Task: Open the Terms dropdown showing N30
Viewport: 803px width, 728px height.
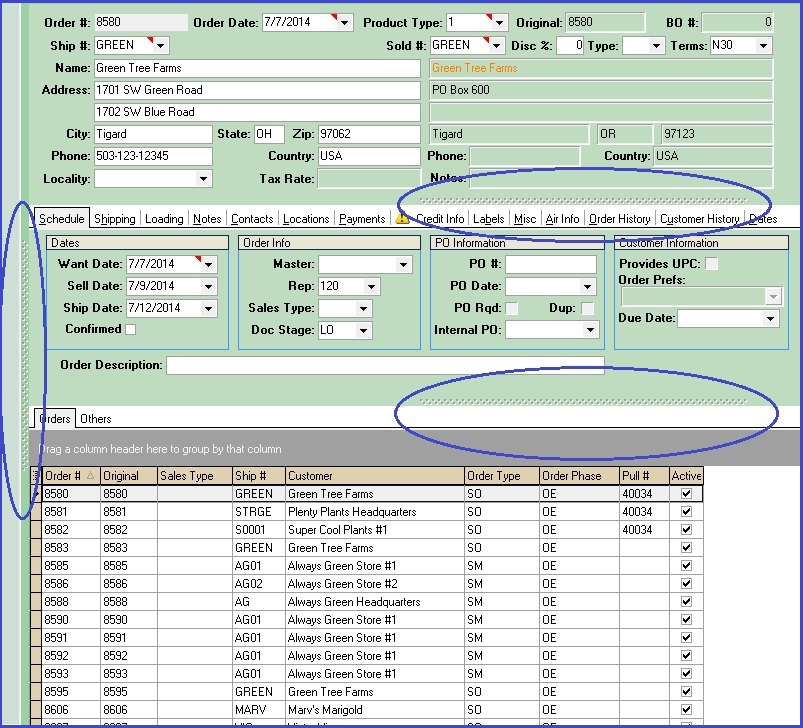Action: pyautogui.click(x=763, y=46)
